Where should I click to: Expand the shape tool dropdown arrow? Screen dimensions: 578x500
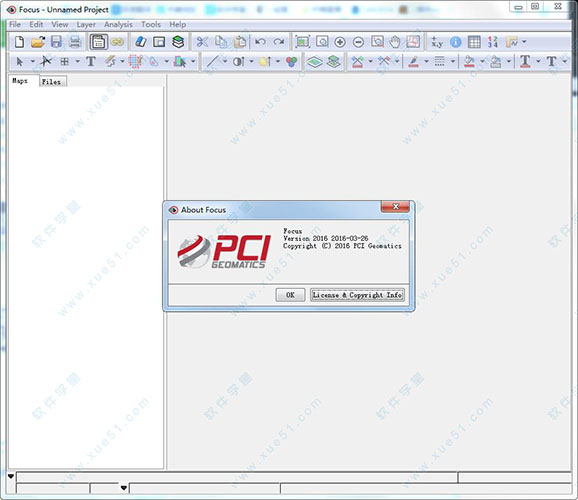pos(166,61)
